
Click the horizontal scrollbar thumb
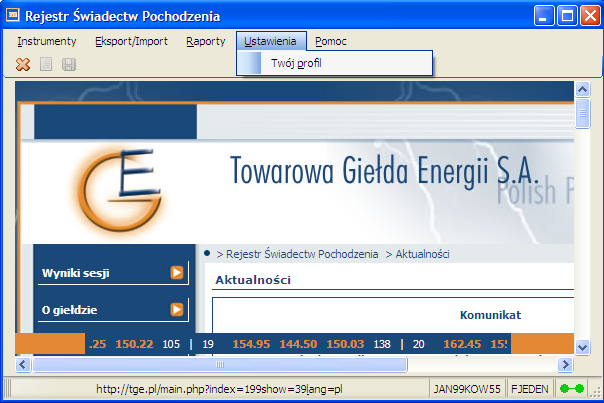point(220,364)
